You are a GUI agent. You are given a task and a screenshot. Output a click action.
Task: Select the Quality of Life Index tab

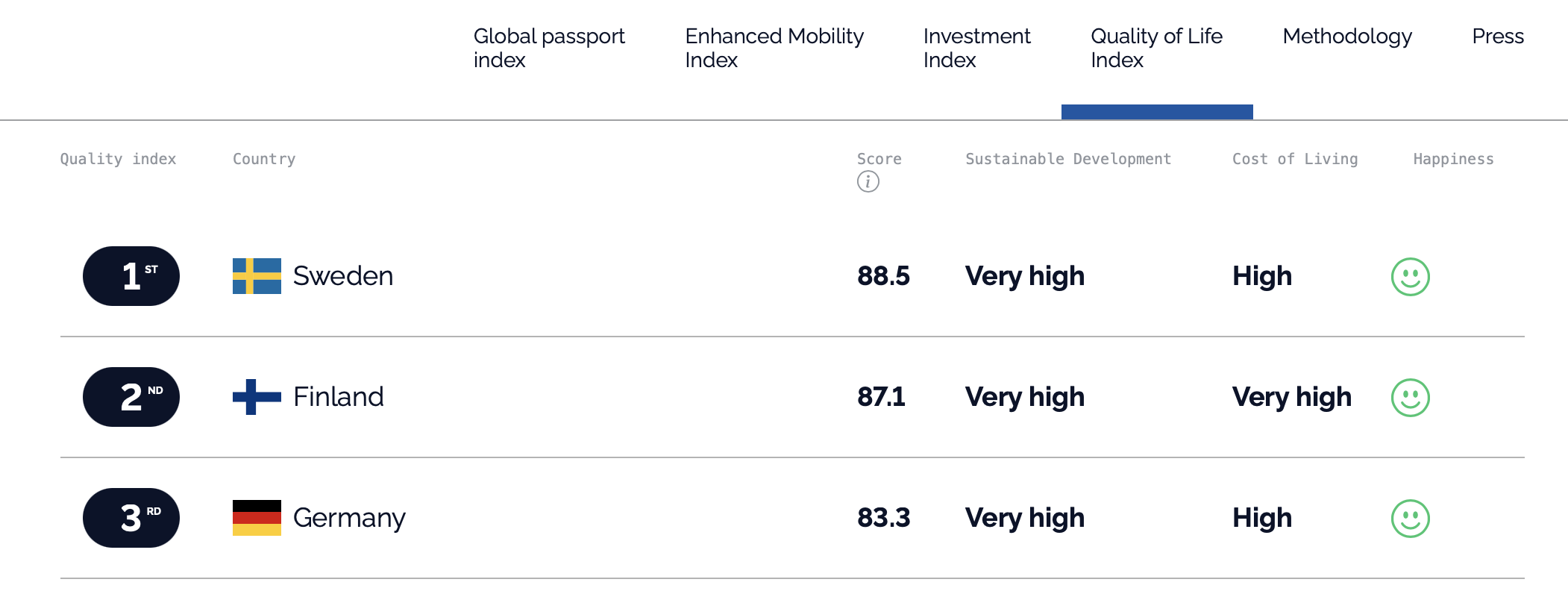1156,48
